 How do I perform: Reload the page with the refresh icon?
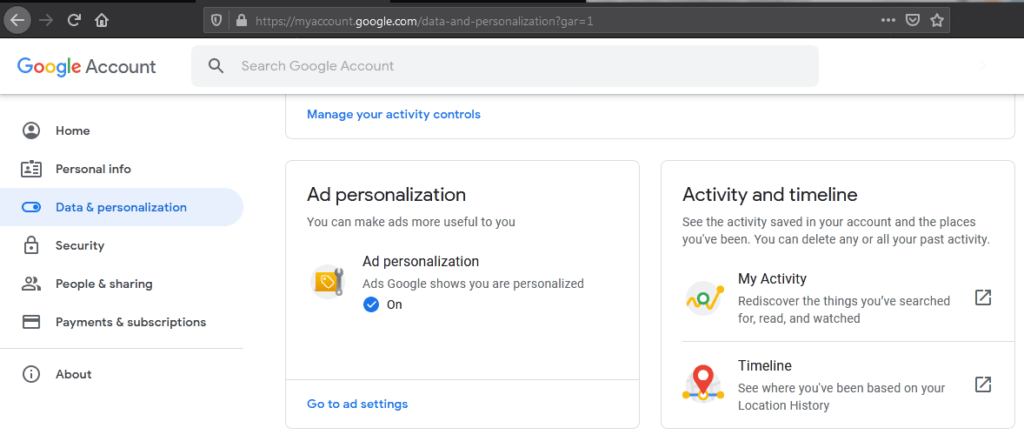click(x=74, y=20)
